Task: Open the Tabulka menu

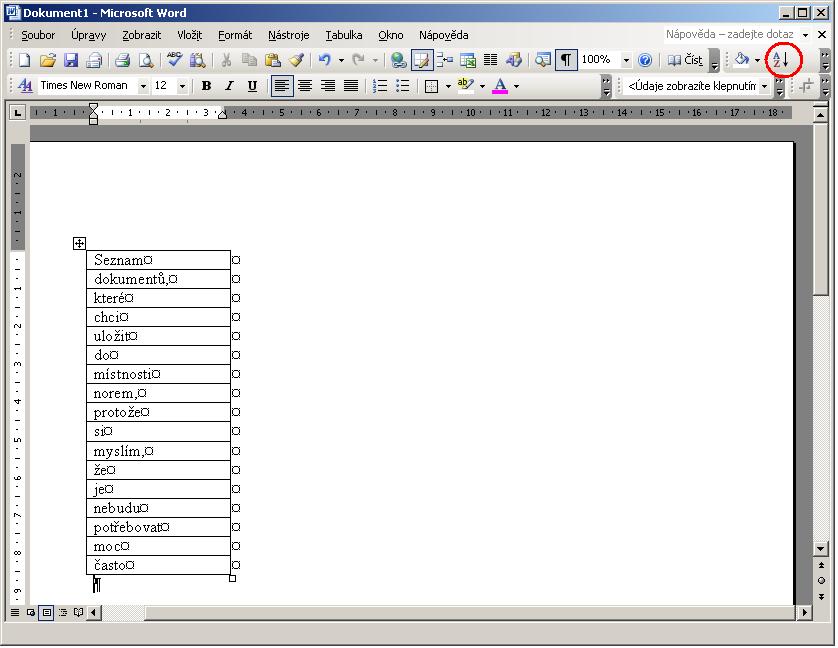Action: 343,35
